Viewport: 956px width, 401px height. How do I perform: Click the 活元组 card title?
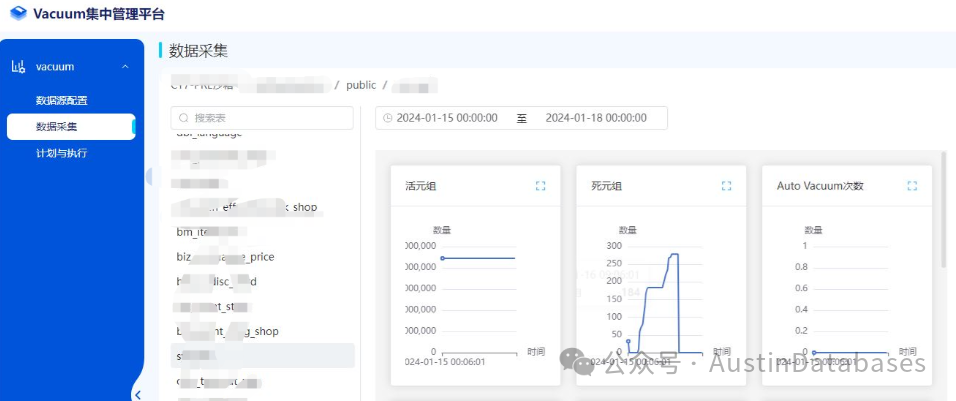(421, 186)
